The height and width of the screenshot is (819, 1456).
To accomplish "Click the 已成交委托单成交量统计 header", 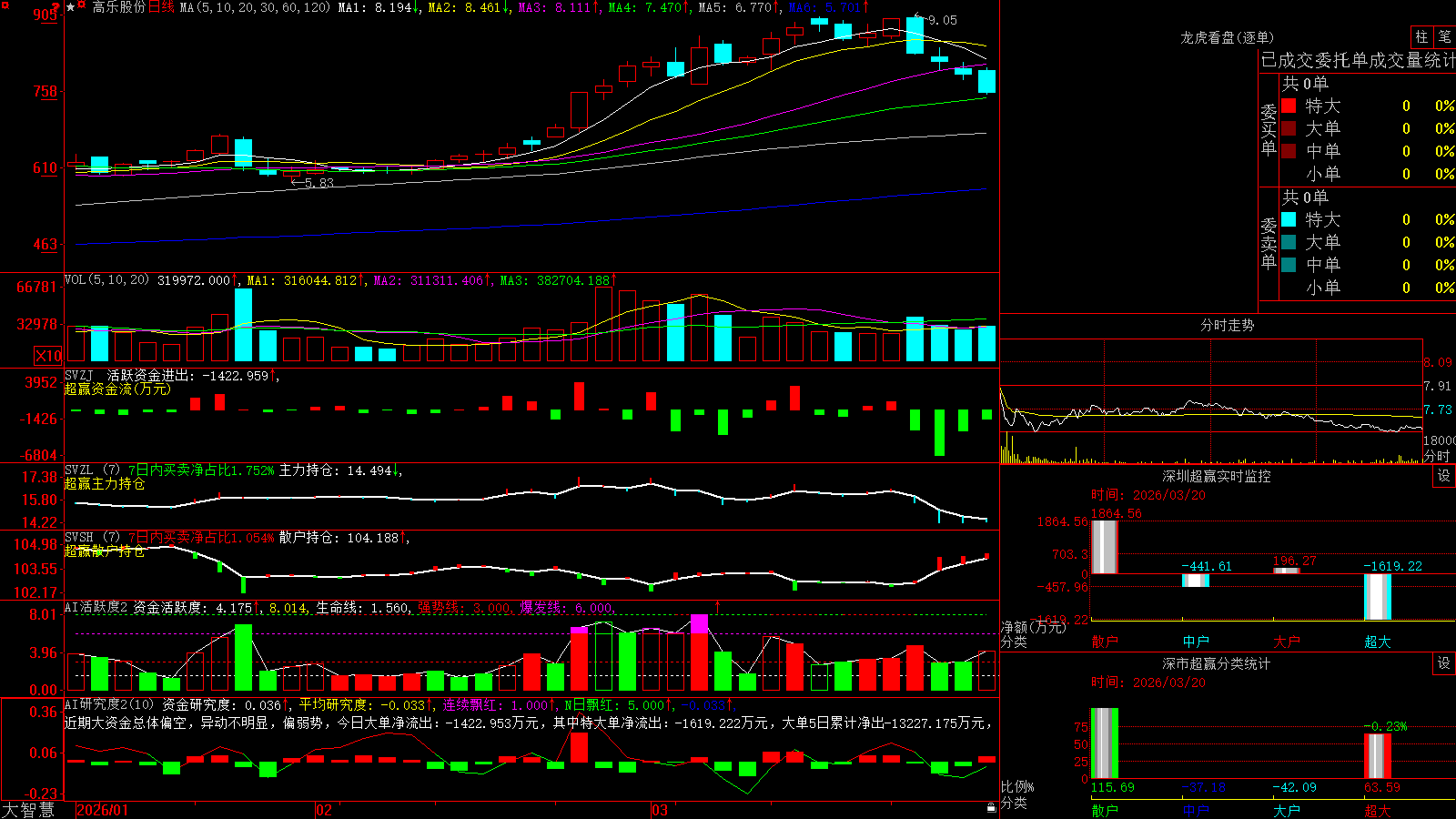I will [x=1358, y=60].
